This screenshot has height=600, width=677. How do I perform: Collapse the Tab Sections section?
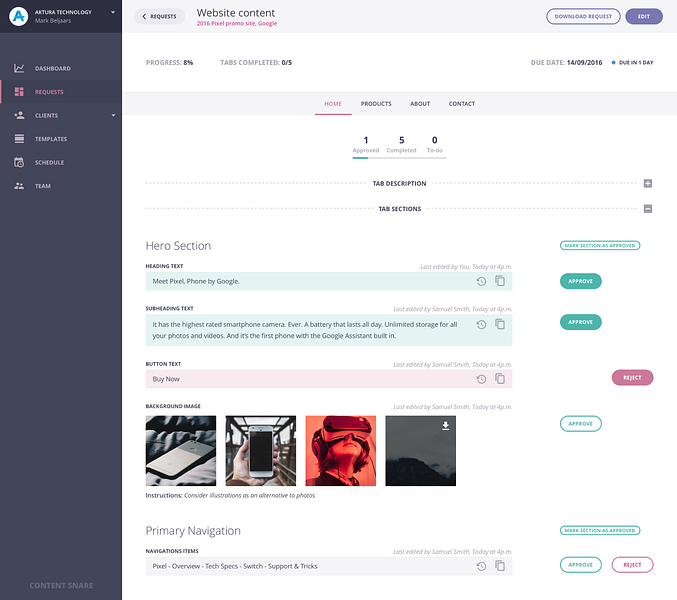coord(648,209)
